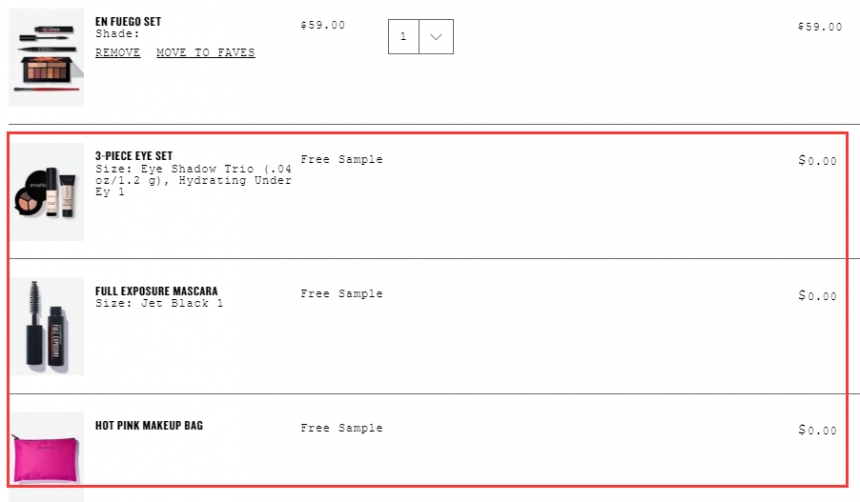Move En Fuego Set to Faves
860x502 pixels.
click(x=206, y=53)
